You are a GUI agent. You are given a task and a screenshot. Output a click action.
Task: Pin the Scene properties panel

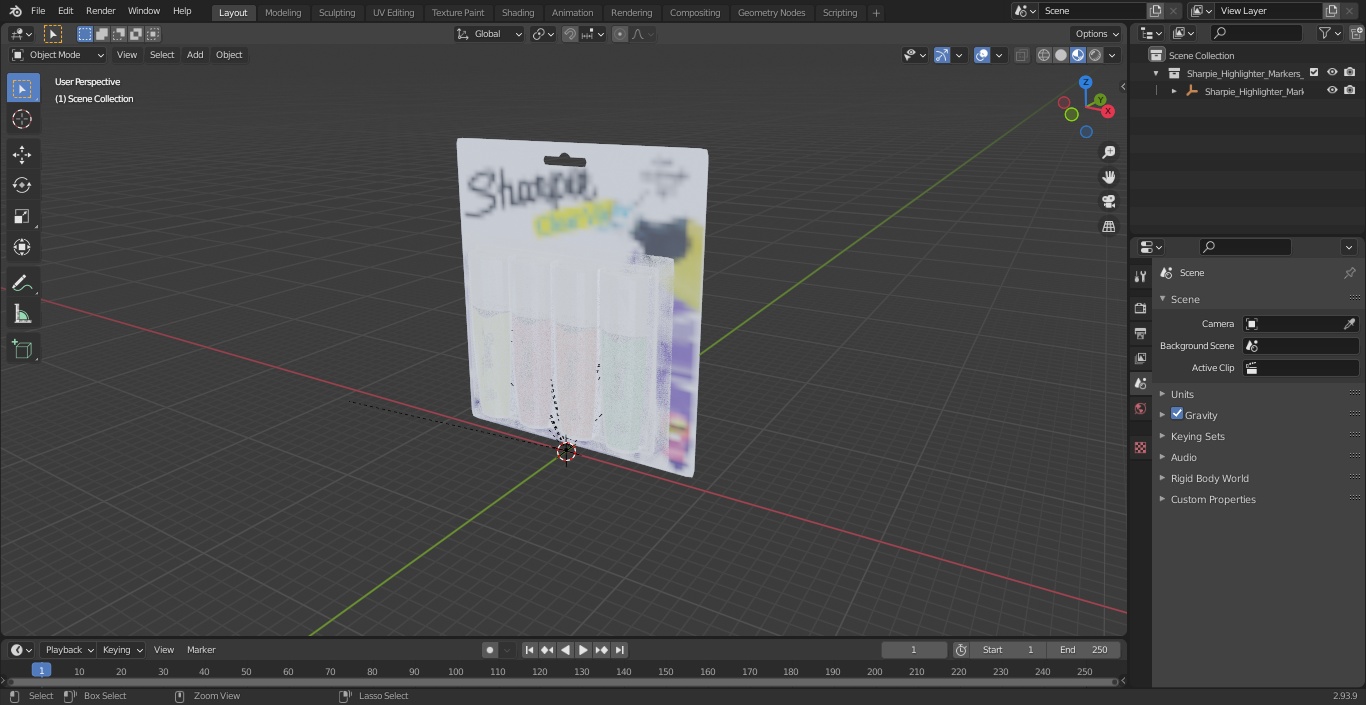(1349, 273)
